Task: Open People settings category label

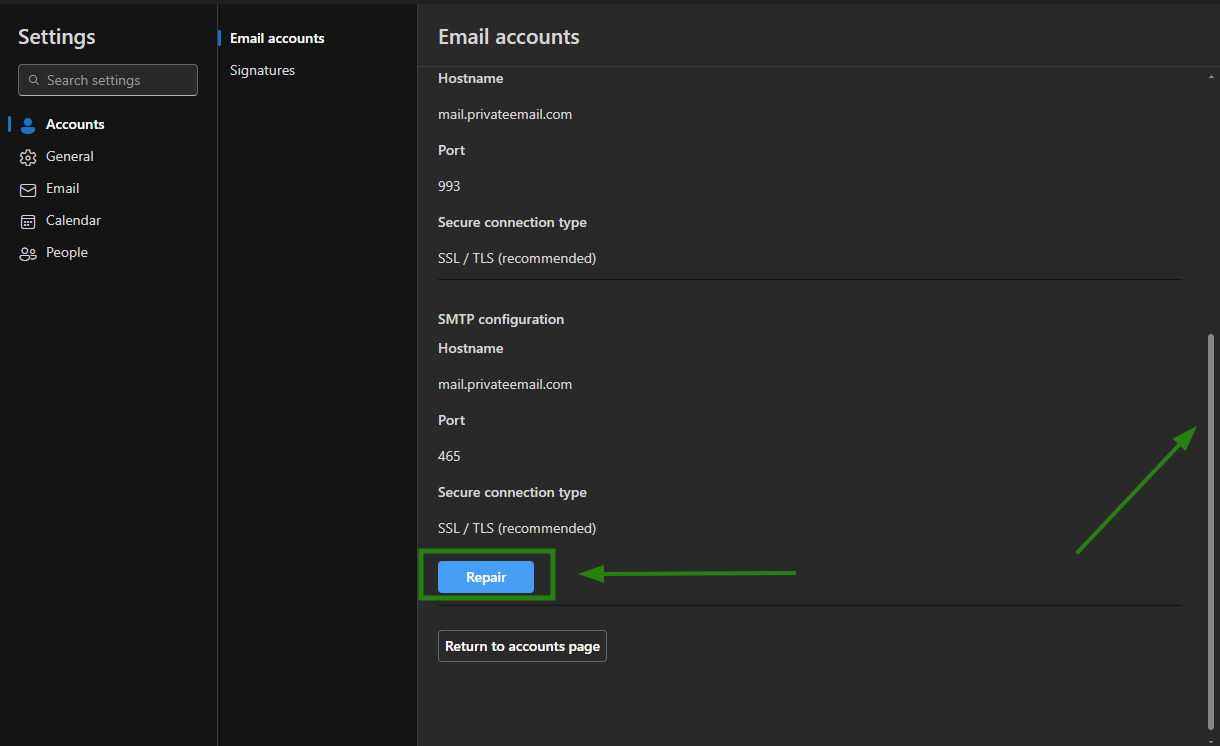Action: point(67,252)
